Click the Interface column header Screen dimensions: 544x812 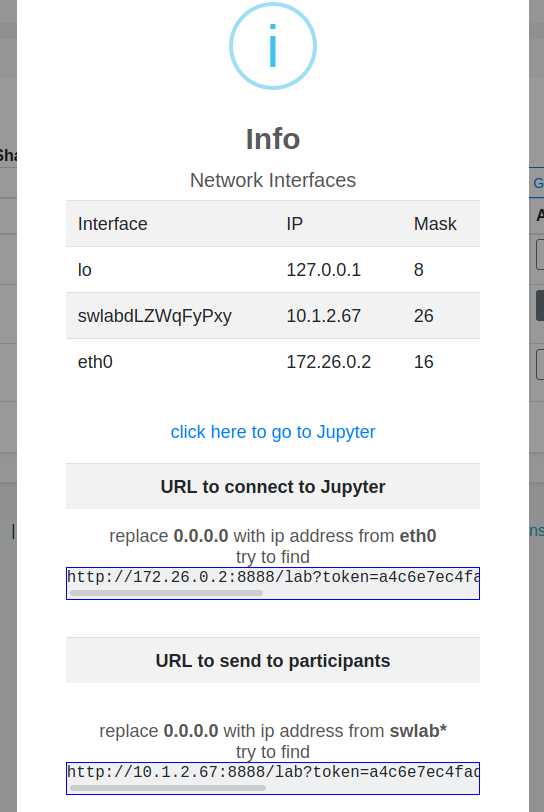pyautogui.click(x=112, y=224)
